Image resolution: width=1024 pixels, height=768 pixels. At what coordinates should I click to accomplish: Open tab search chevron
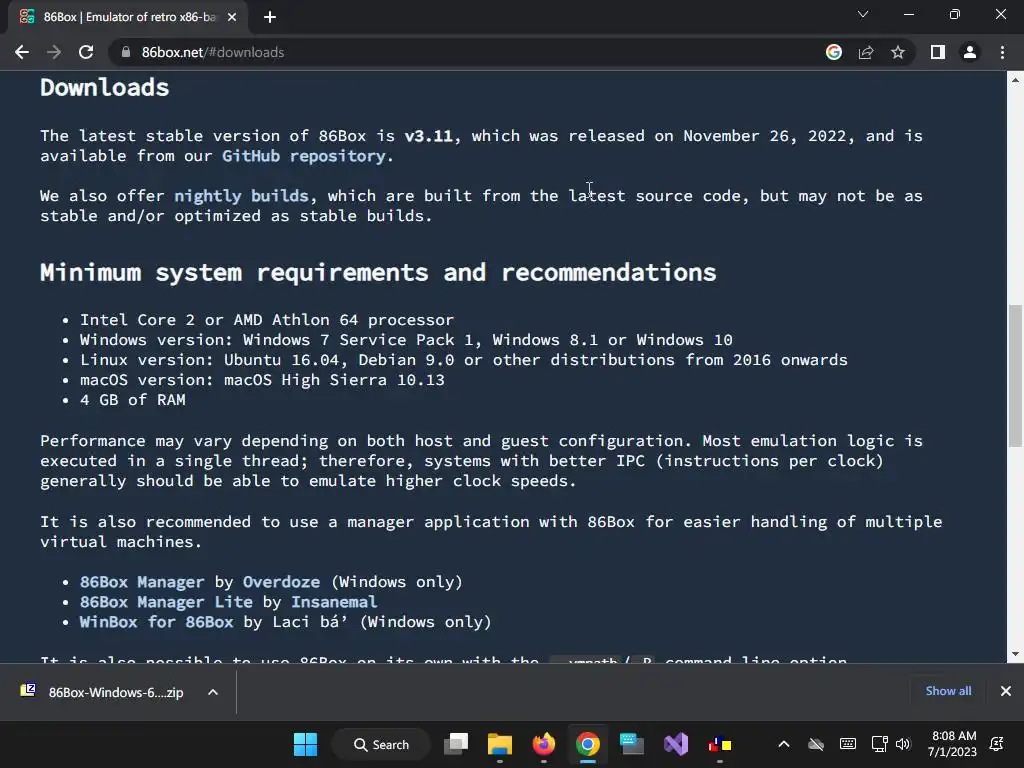pyautogui.click(x=863, y=14)
